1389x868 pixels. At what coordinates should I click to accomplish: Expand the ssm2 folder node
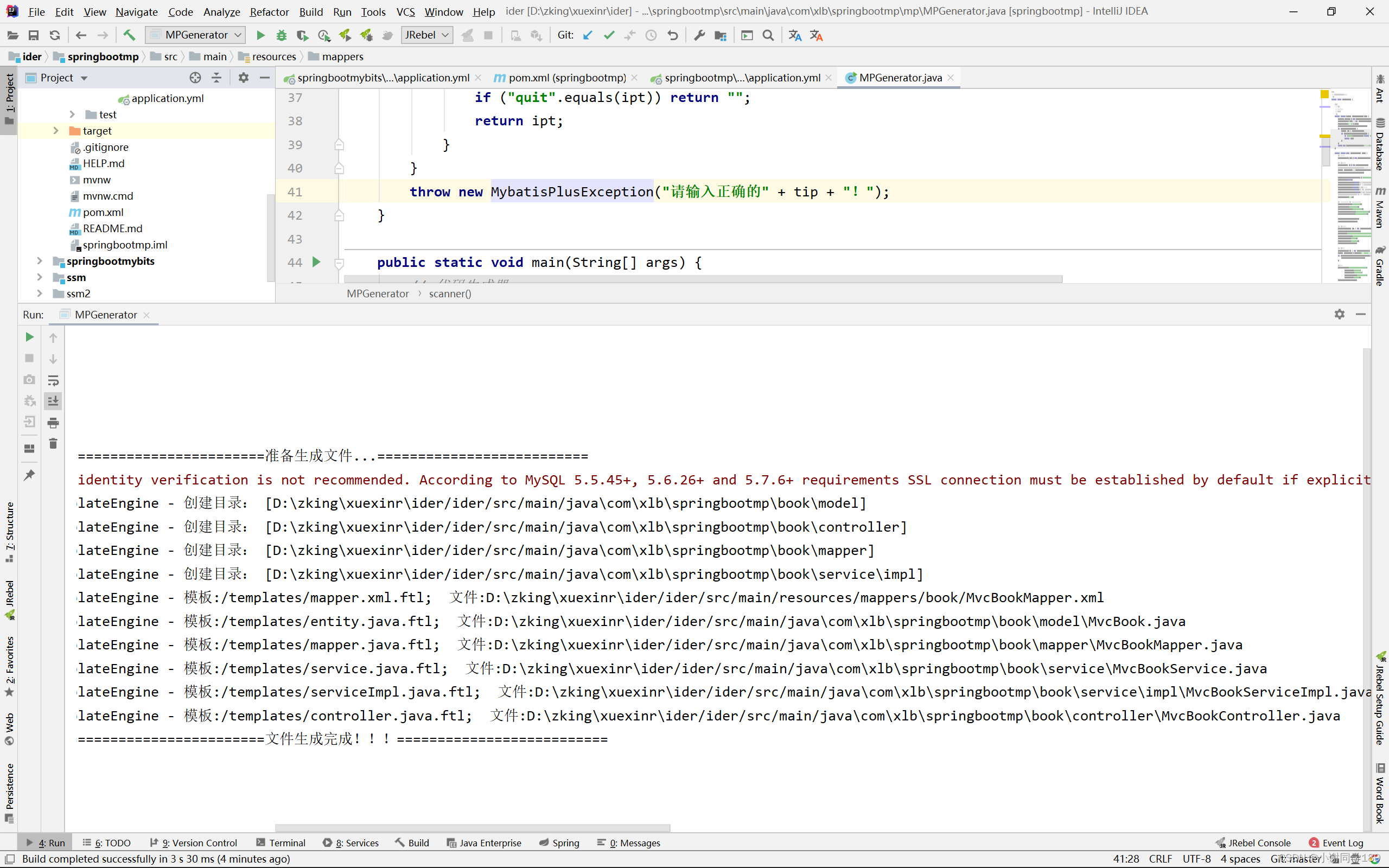[39, 293]
